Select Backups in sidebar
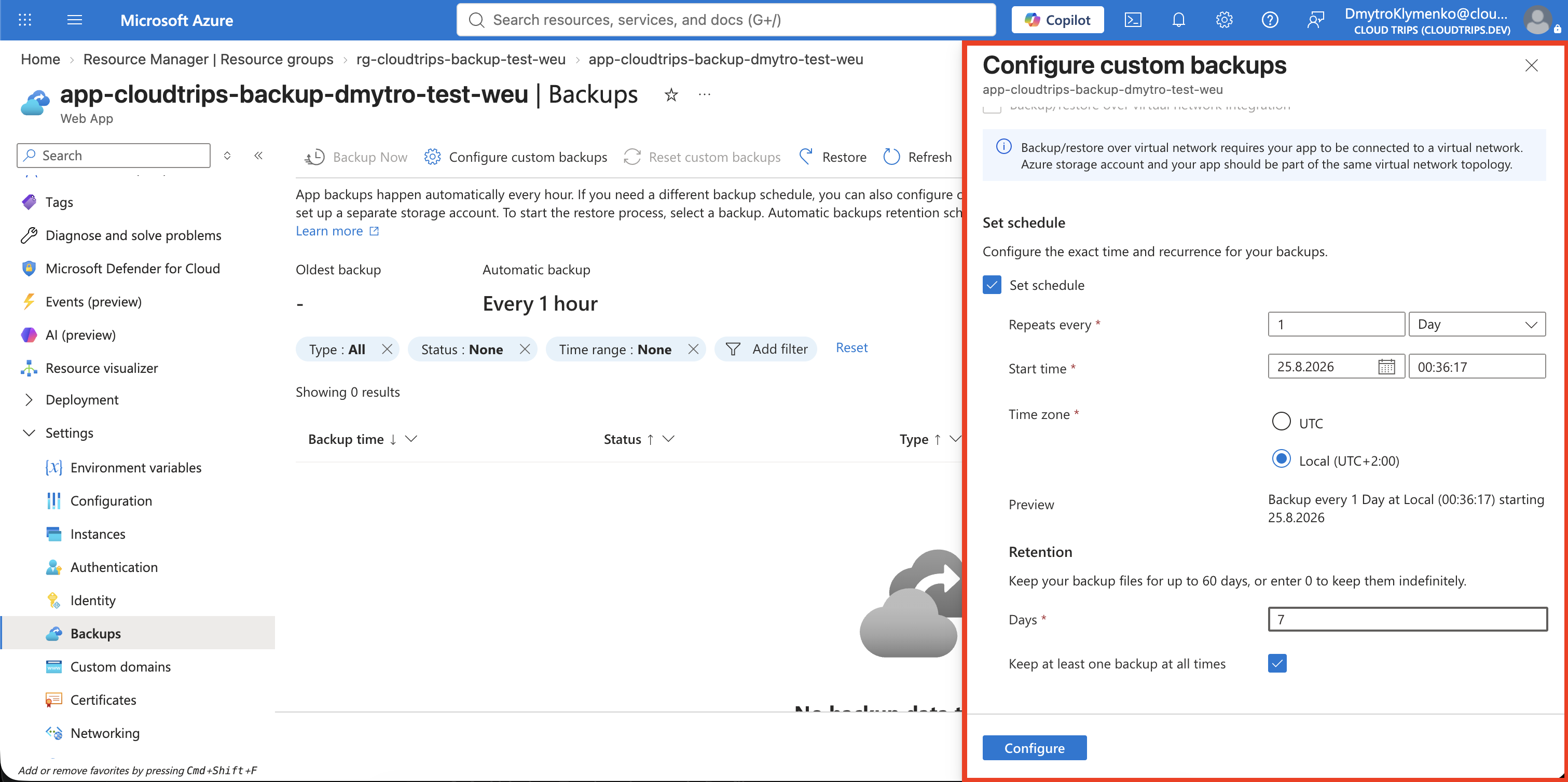 (x=137, y=633)
